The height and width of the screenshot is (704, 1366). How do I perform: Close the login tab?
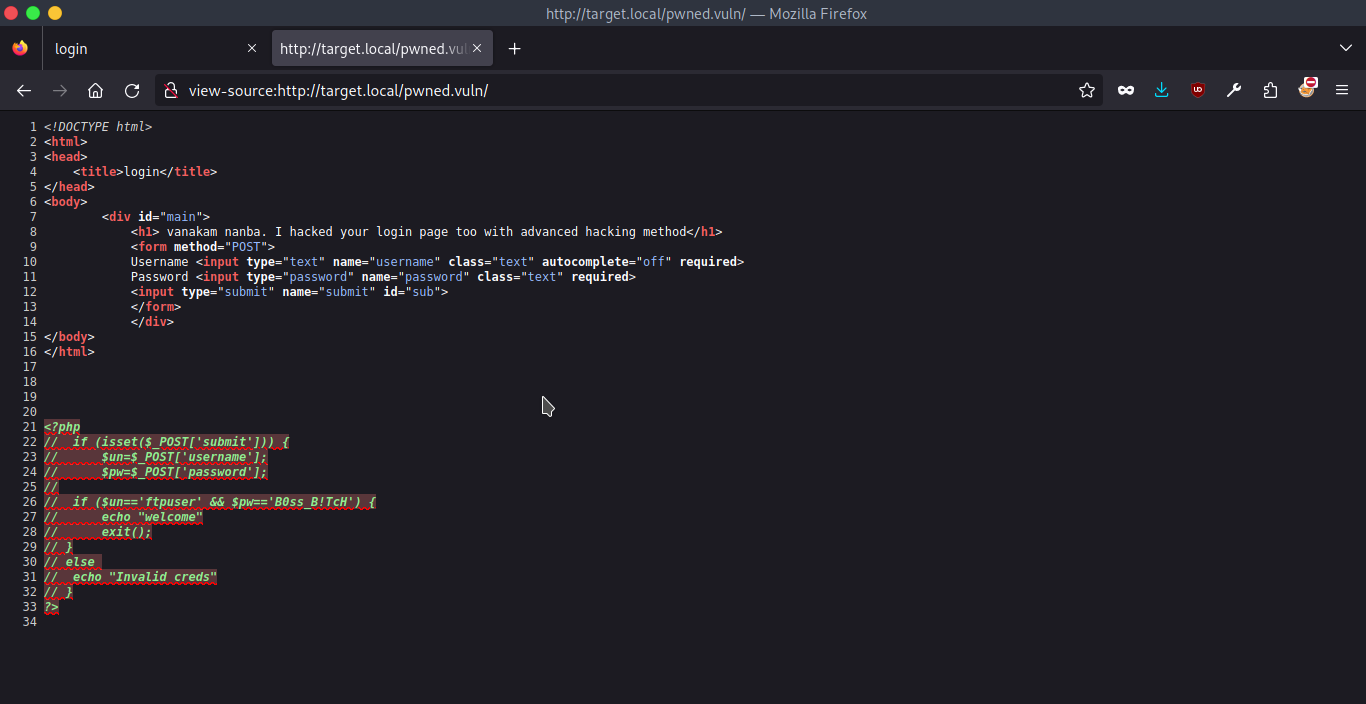(251, 48)
